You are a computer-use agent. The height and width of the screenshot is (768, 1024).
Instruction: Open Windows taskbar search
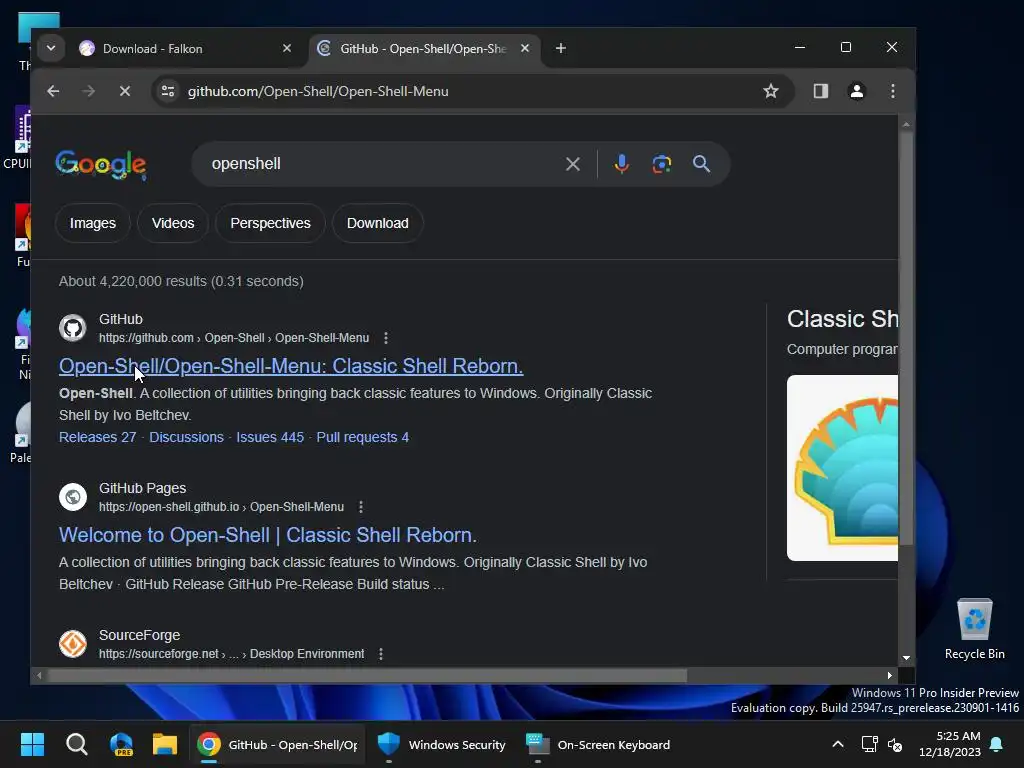76,744
